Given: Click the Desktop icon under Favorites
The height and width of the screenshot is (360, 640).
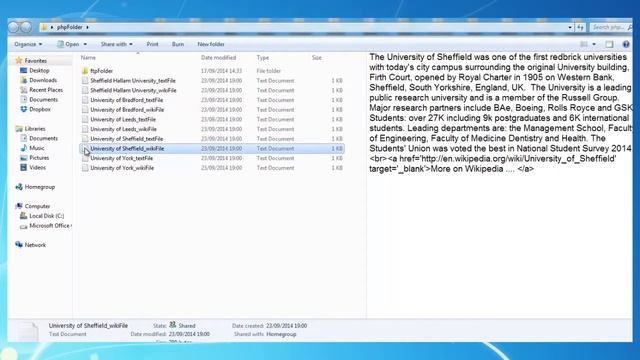Looking at the screenshot, I should coord(24,71).
